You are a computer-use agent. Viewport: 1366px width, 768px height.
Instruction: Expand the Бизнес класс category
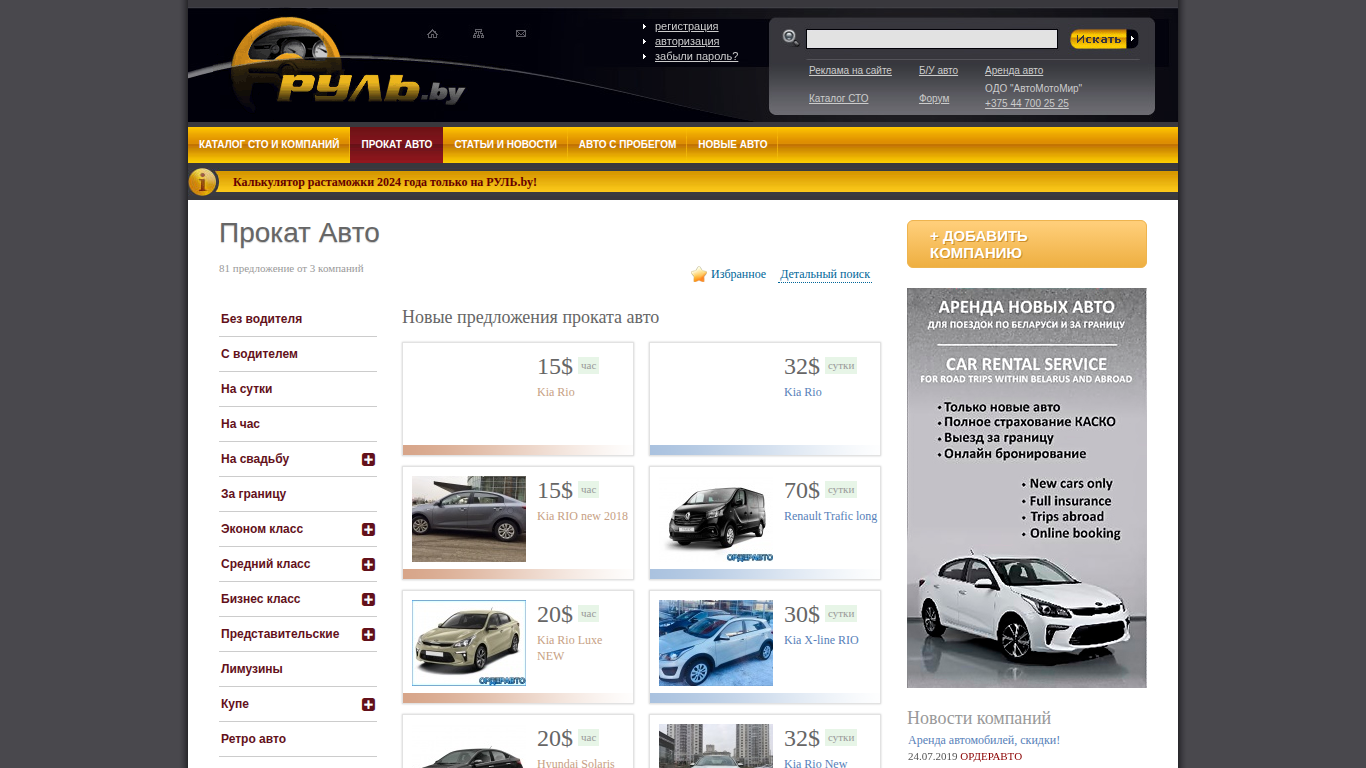(x=368, y=599)
